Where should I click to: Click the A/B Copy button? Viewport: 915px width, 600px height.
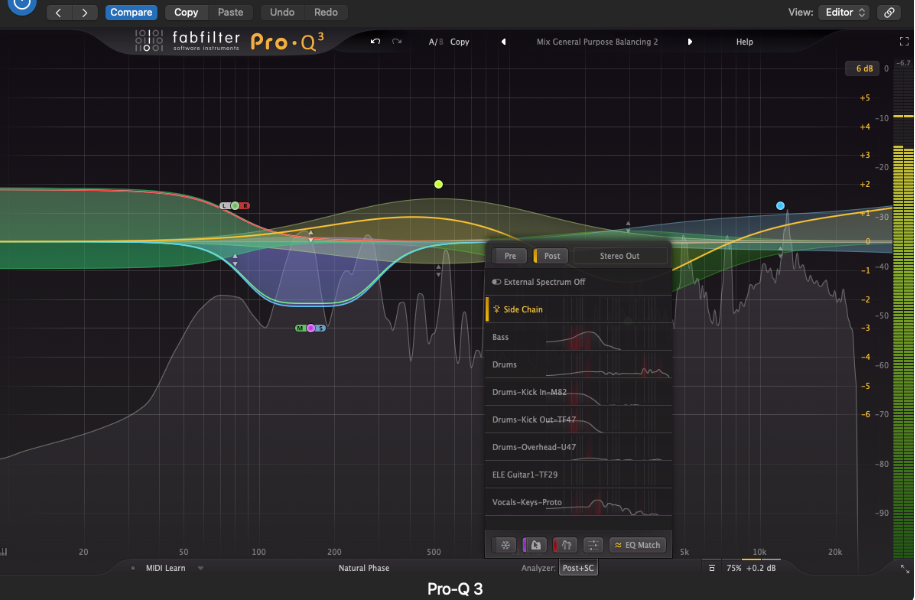pos(459,42)
